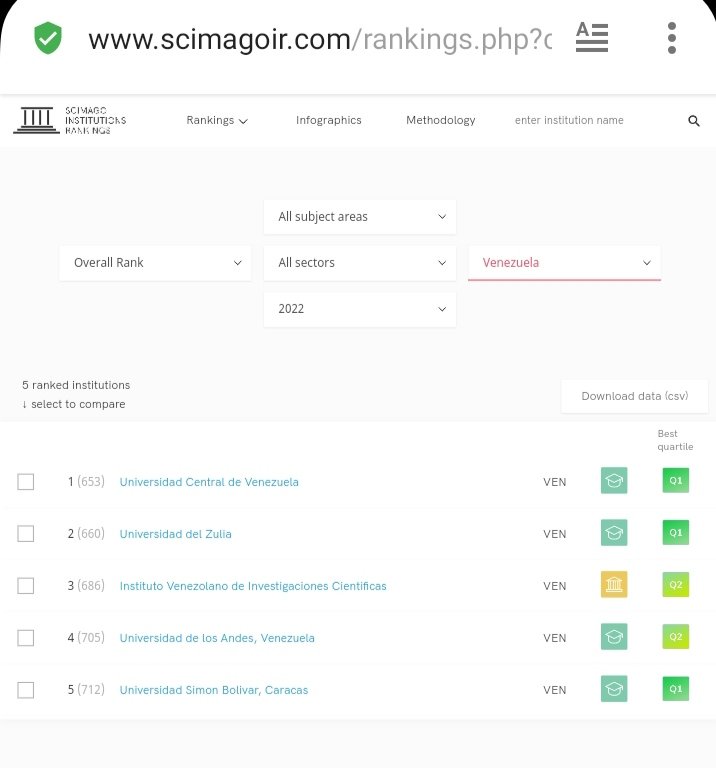Viewport: 716px width, 768px height.
Task: Tap the browser URL address bar
Action: tap(320, 39)
